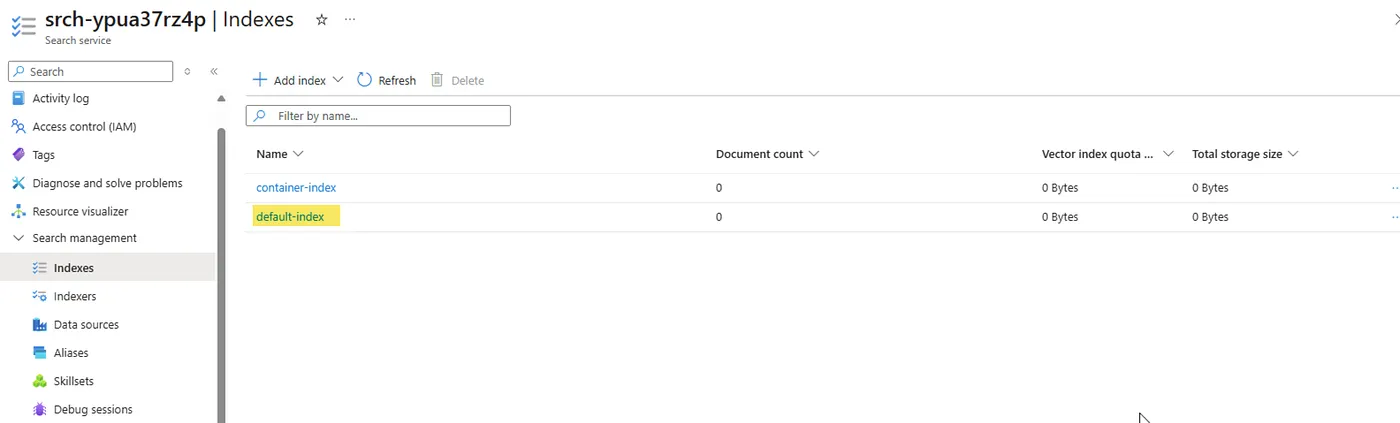Expand the Add index dropdown arrow
The image size is (1400, 423).
337,80
